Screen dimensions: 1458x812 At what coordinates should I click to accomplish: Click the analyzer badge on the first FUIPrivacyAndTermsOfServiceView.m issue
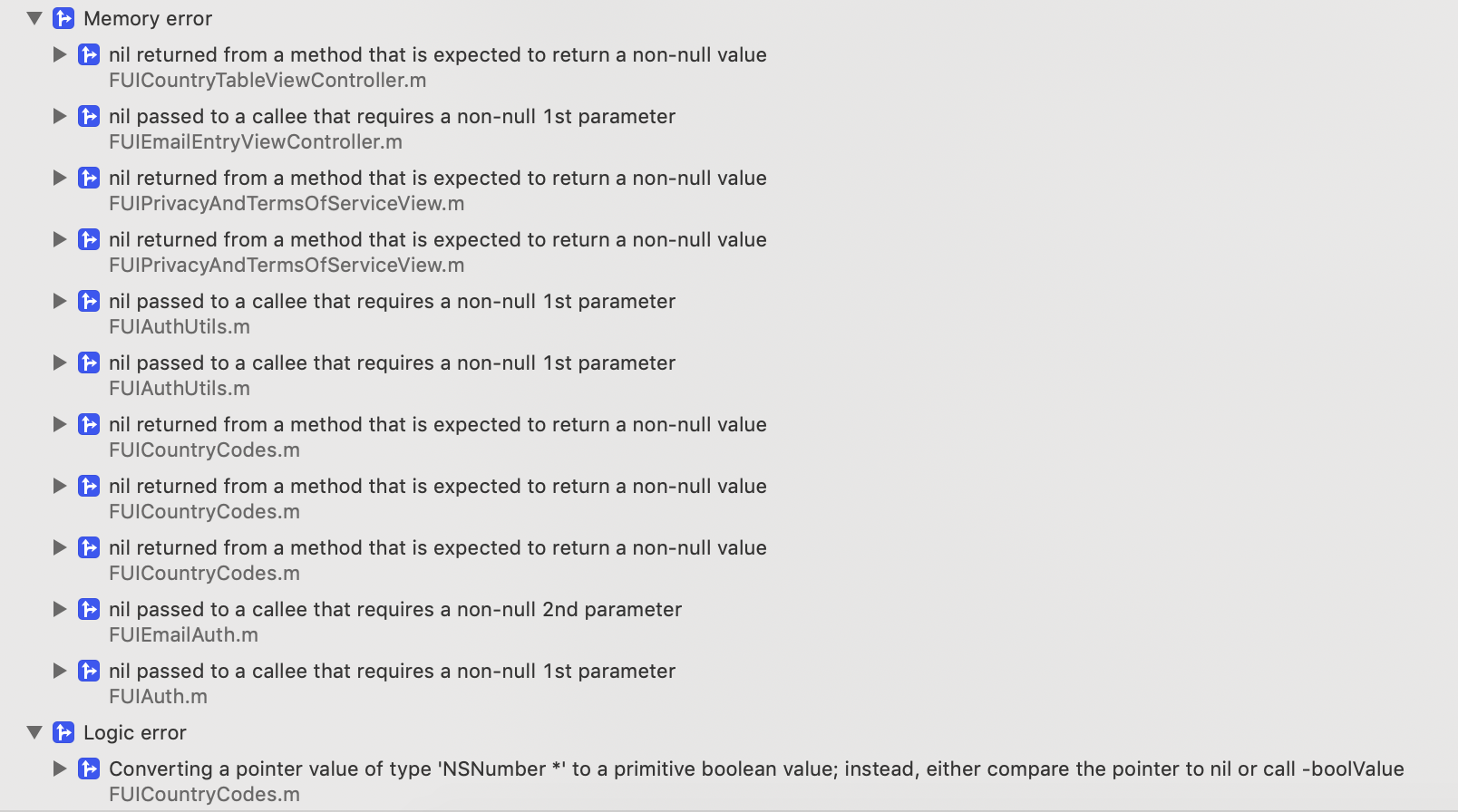pos(88,178)
